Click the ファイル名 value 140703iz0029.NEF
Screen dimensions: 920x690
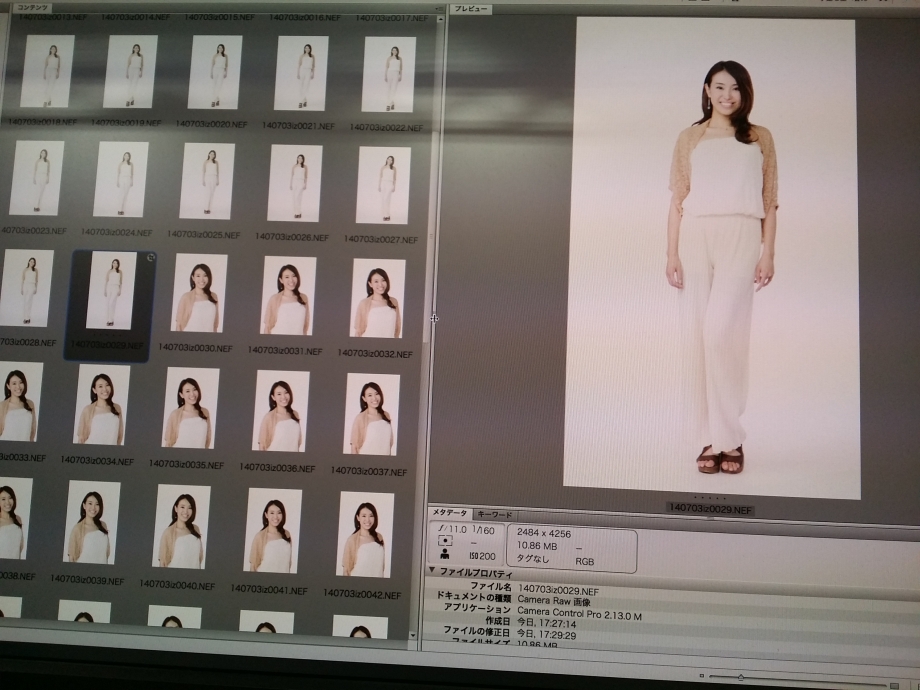click(559, 590)
